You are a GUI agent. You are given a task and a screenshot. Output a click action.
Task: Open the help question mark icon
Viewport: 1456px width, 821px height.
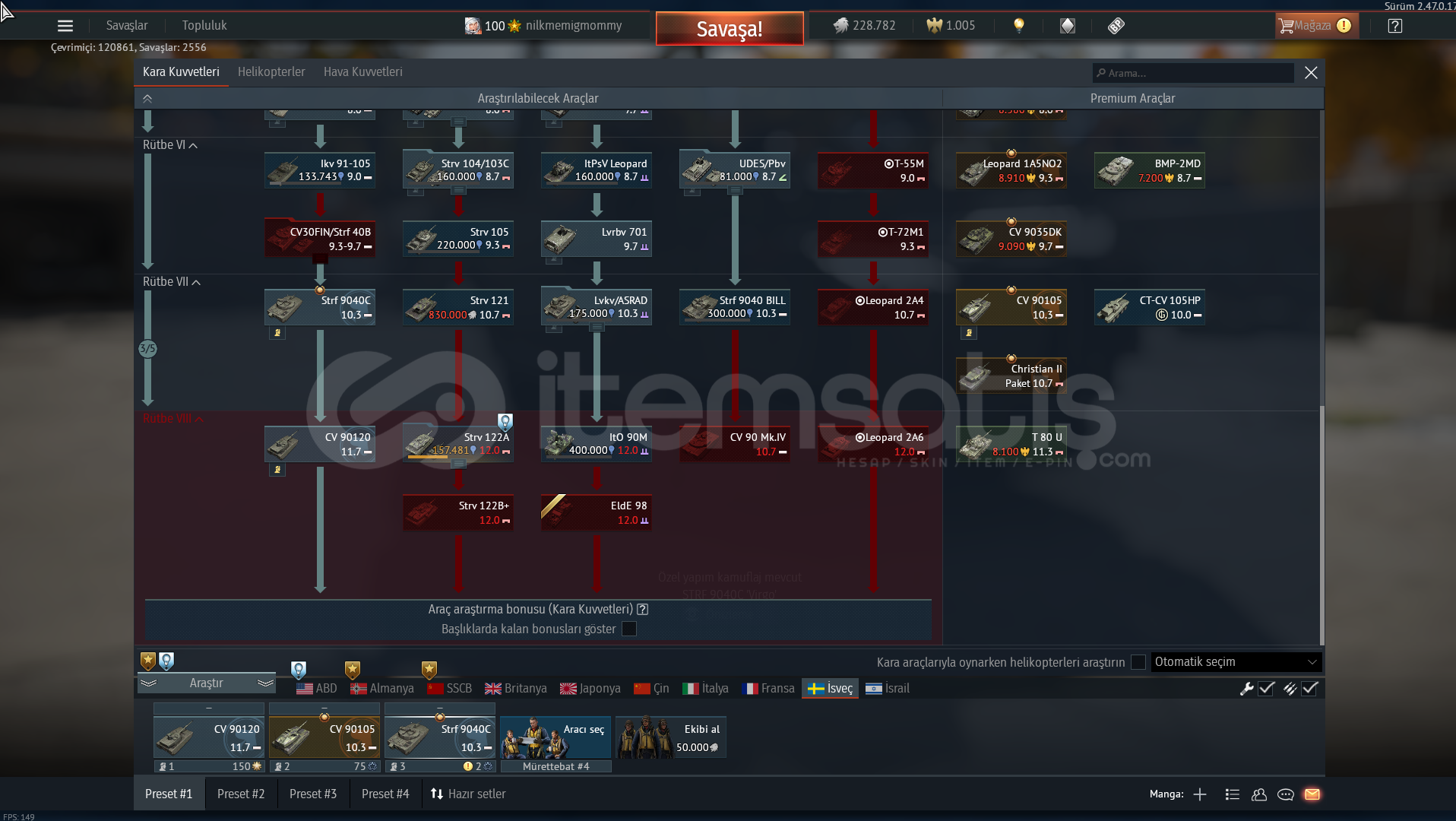pyautogui.click(x=1395, y=26)
